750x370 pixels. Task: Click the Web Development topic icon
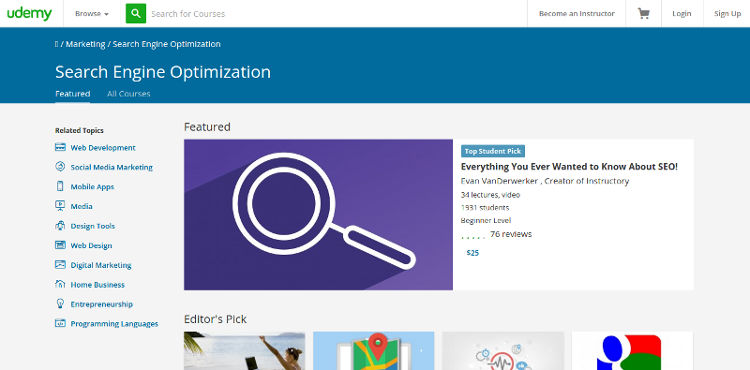pos(60,147)
